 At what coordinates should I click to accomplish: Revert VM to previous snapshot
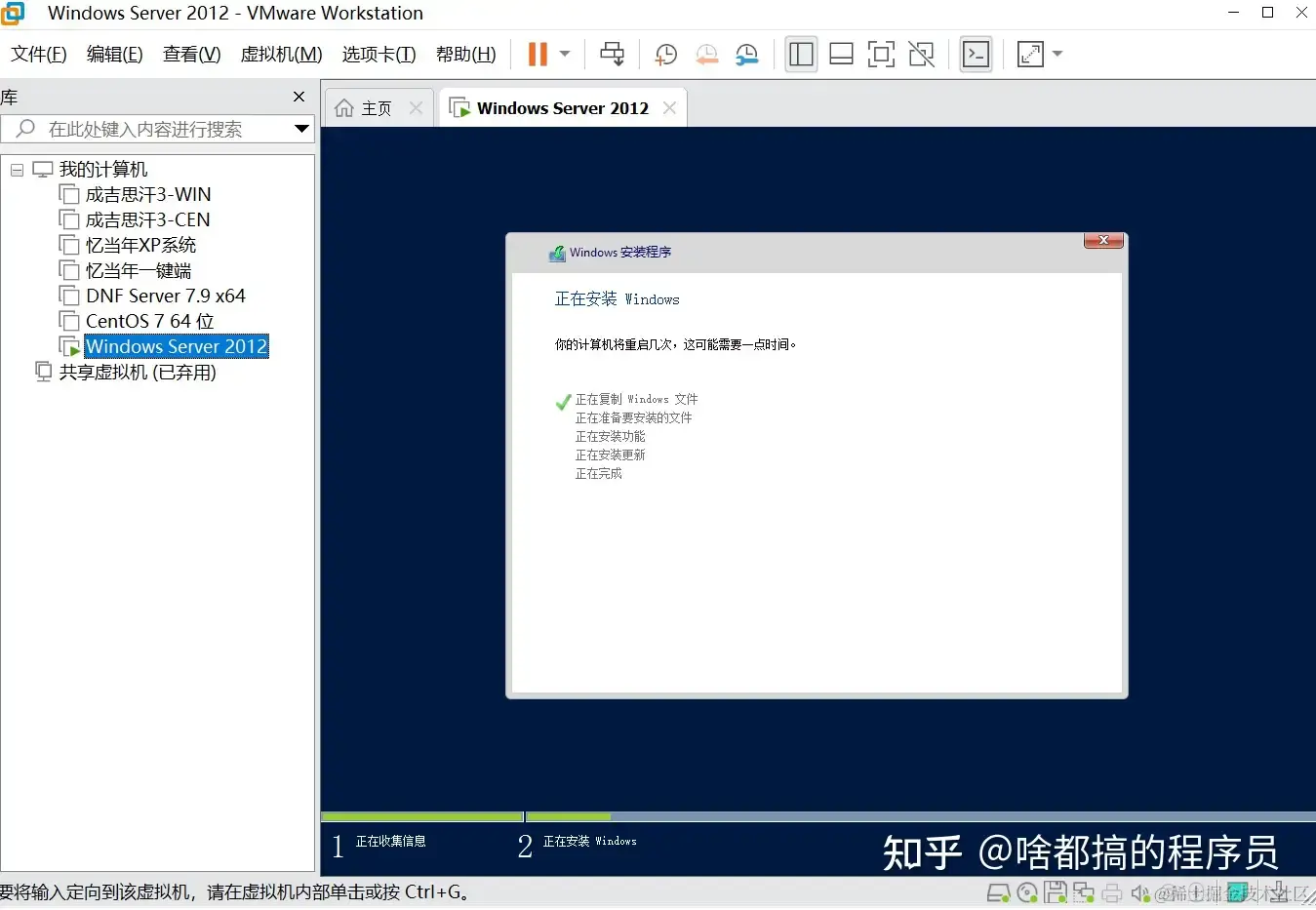706,55
